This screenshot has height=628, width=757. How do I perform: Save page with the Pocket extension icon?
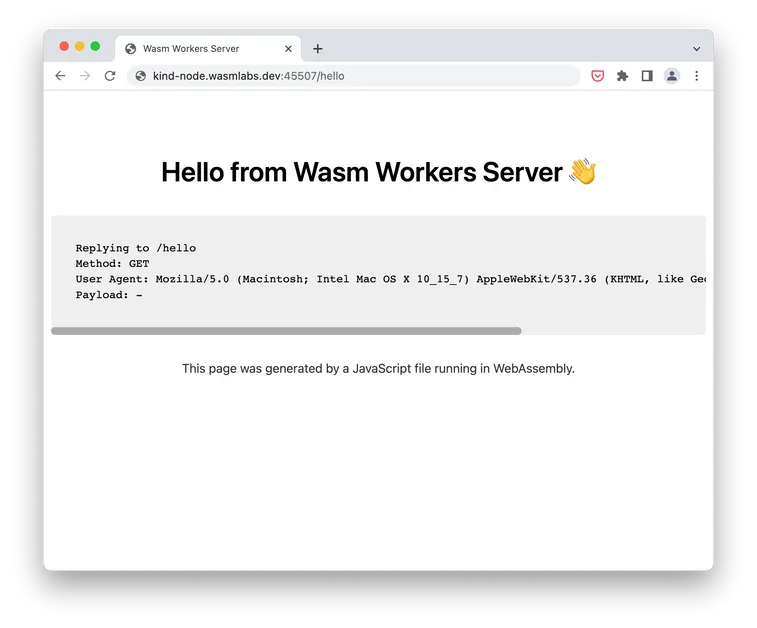click(598, 76)
